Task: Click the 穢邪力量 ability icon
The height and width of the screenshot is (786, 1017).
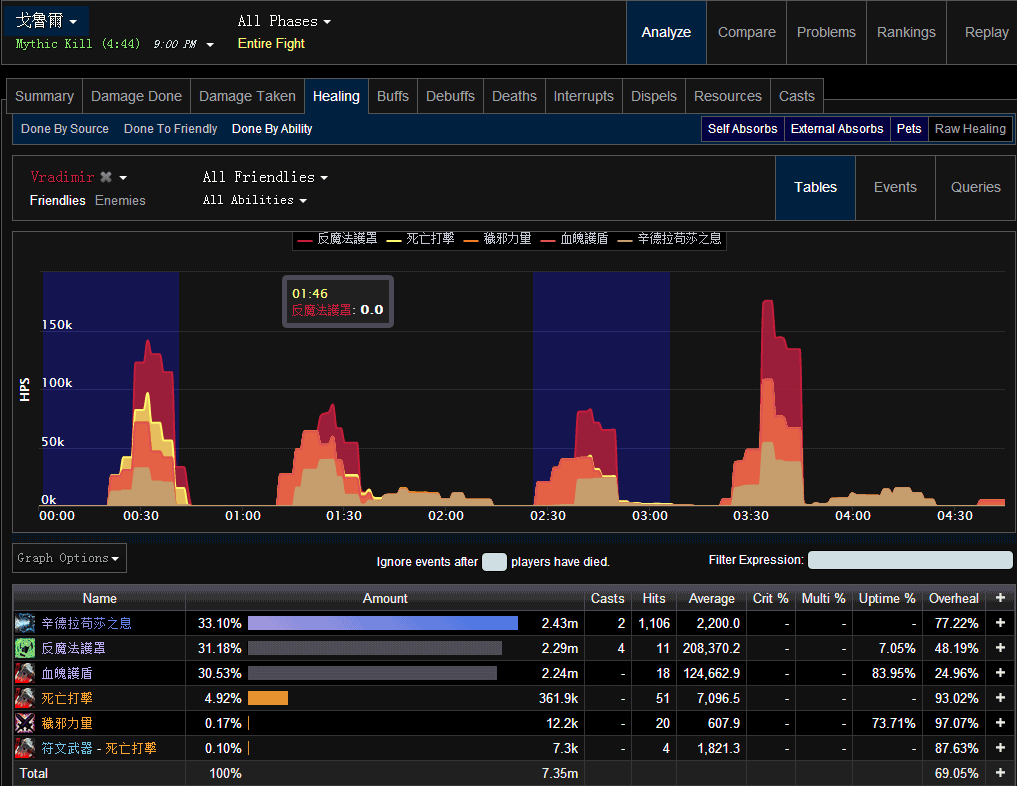Action: coord(25,723)
